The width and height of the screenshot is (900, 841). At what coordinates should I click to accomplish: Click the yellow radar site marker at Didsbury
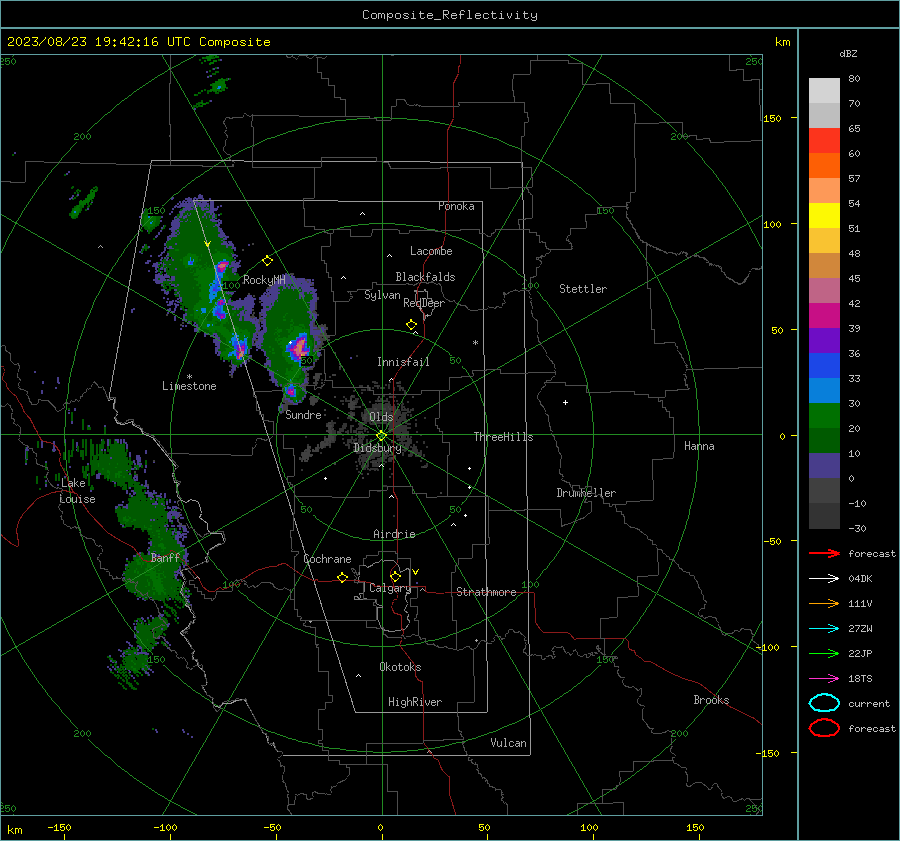click(x=381, y=436)
